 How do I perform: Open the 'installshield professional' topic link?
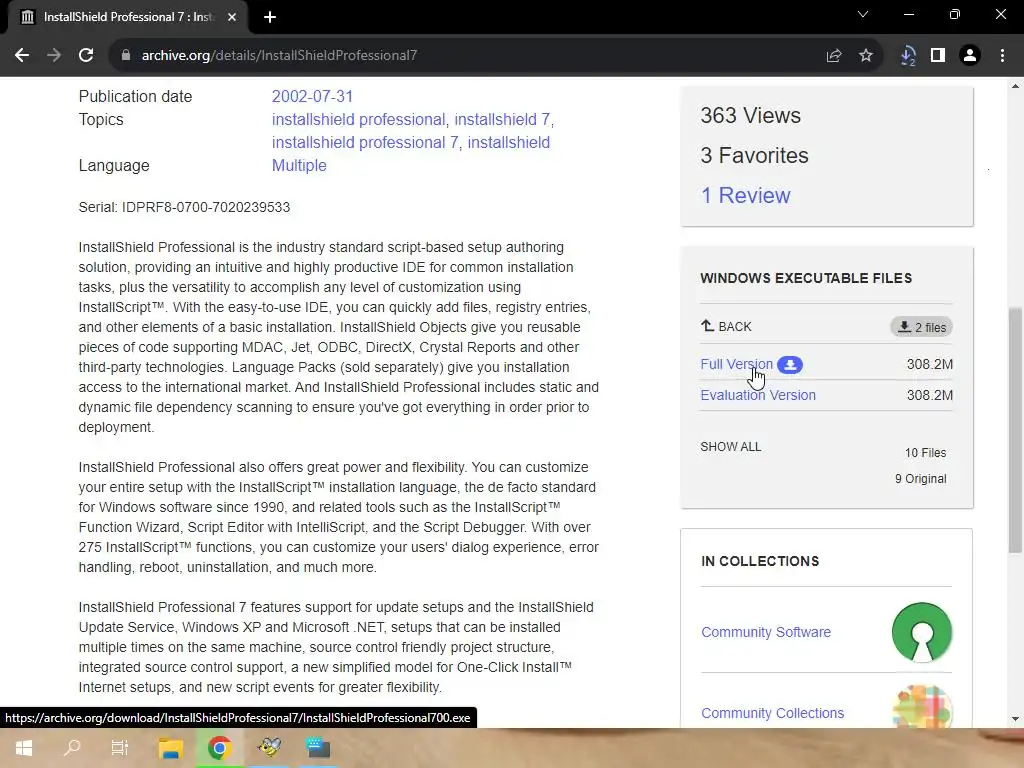pyautogui.click(x=358, y=120)
